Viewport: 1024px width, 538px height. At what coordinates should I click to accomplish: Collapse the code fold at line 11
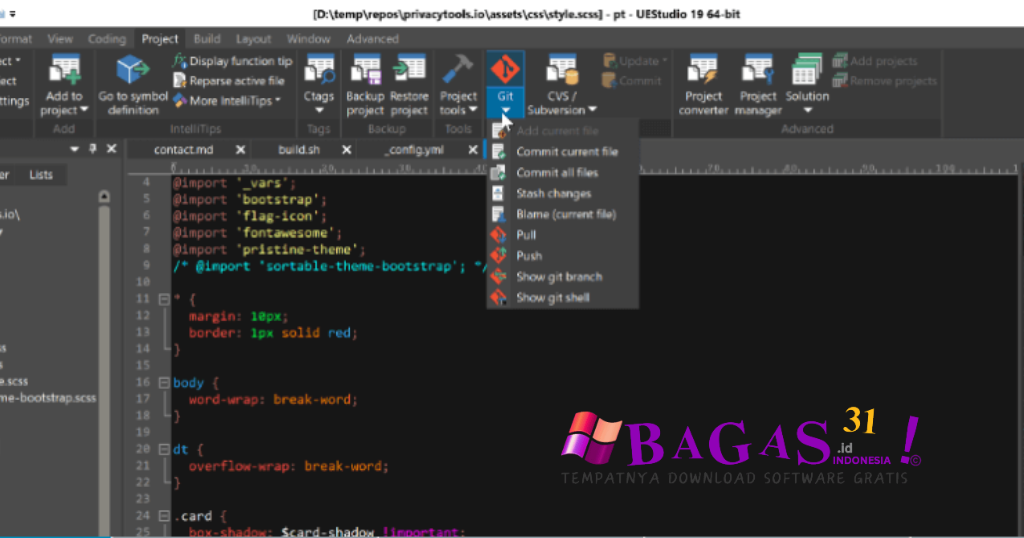tap(164, 300)
